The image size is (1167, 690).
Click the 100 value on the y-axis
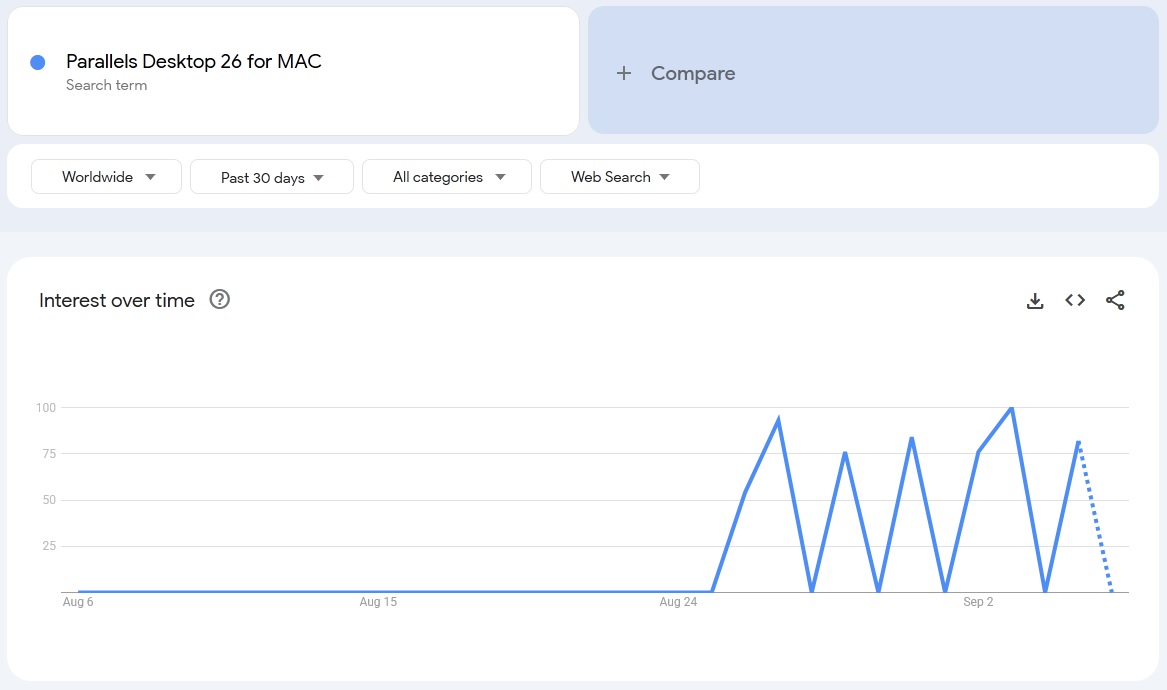(x=45, y=407)
